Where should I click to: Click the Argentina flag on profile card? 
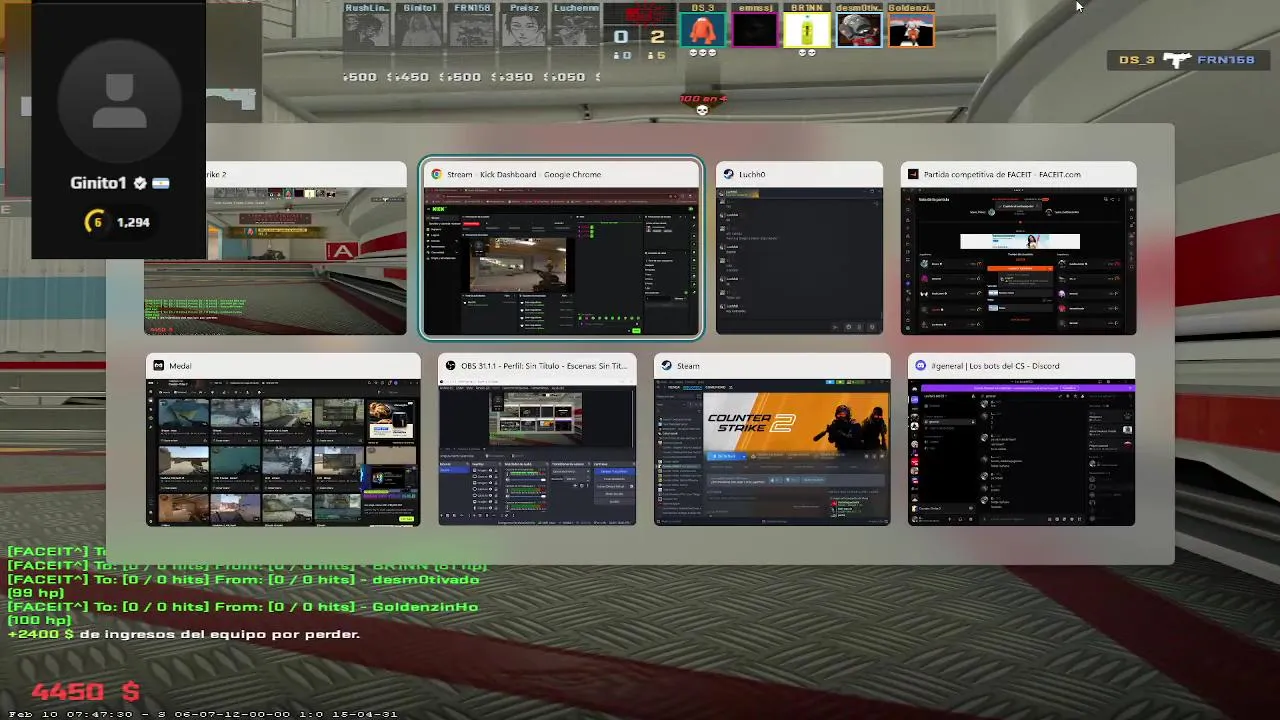pos(160,183)
